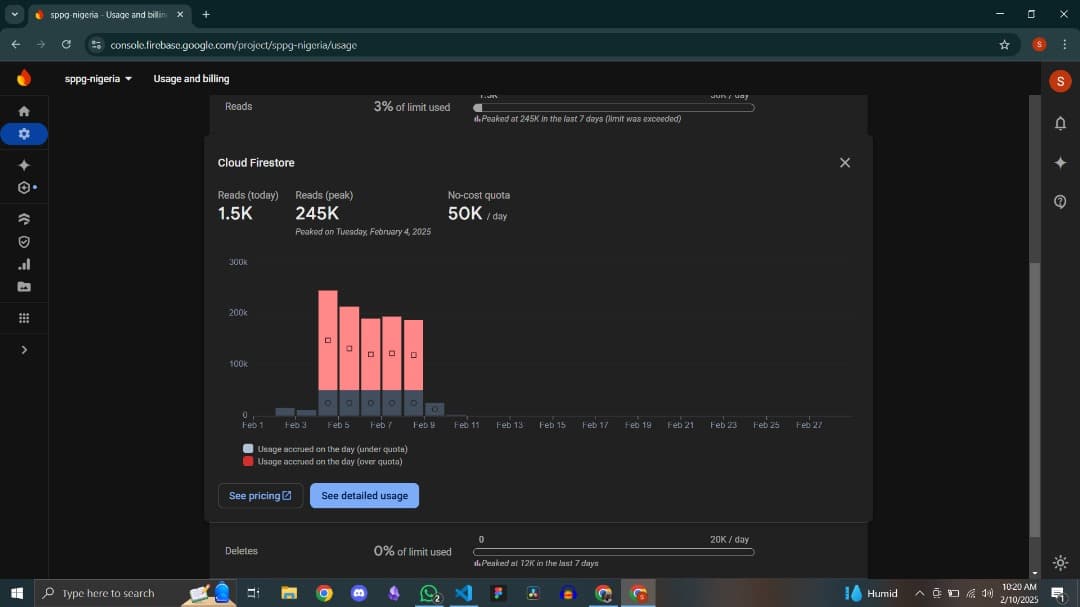This screenshot has height=607, width=1080.
Task: Click the under quota legend swatch
Action: click(x=248, y=449)
